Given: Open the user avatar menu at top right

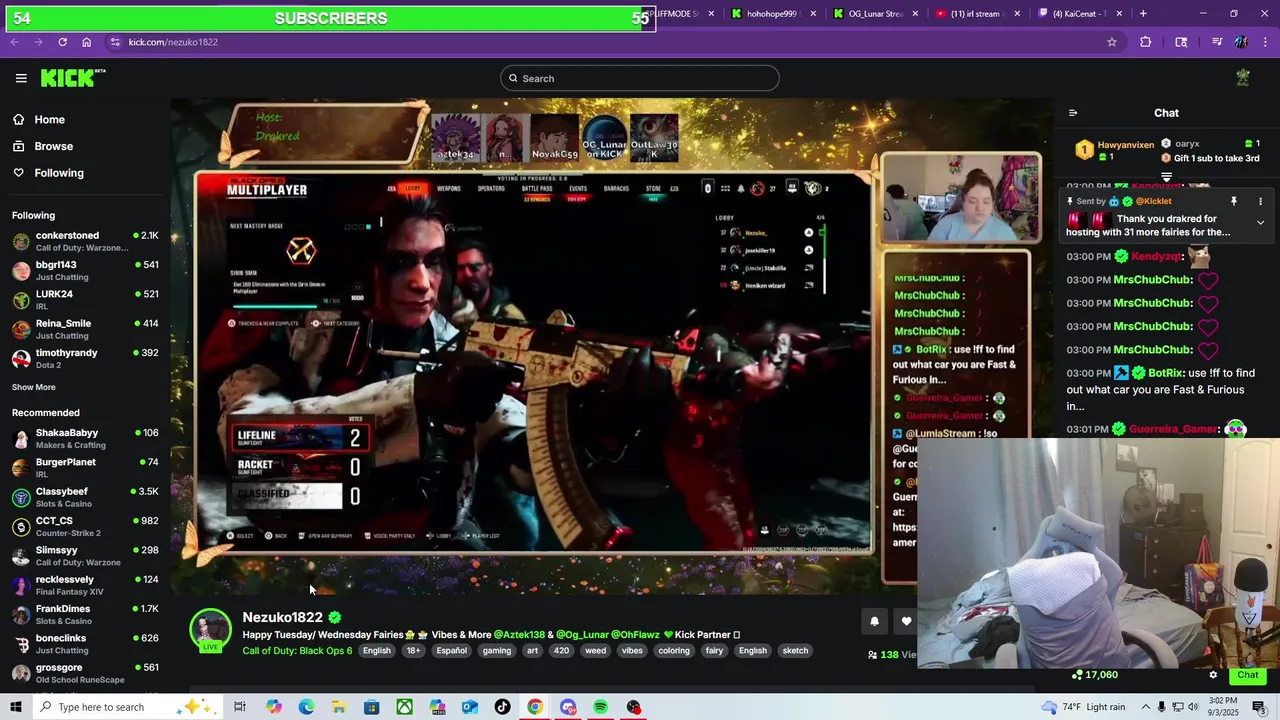Looking at the screenshot, I should click(1243, 78).
